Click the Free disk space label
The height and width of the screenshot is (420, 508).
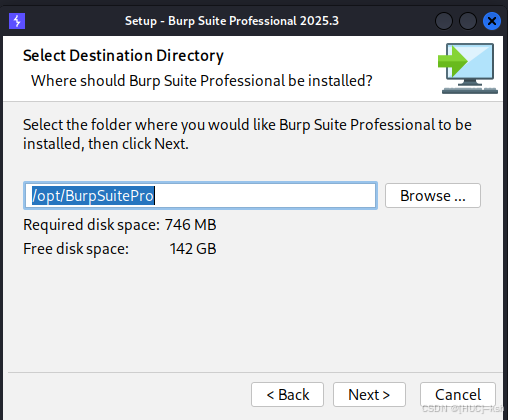[76, 249]
